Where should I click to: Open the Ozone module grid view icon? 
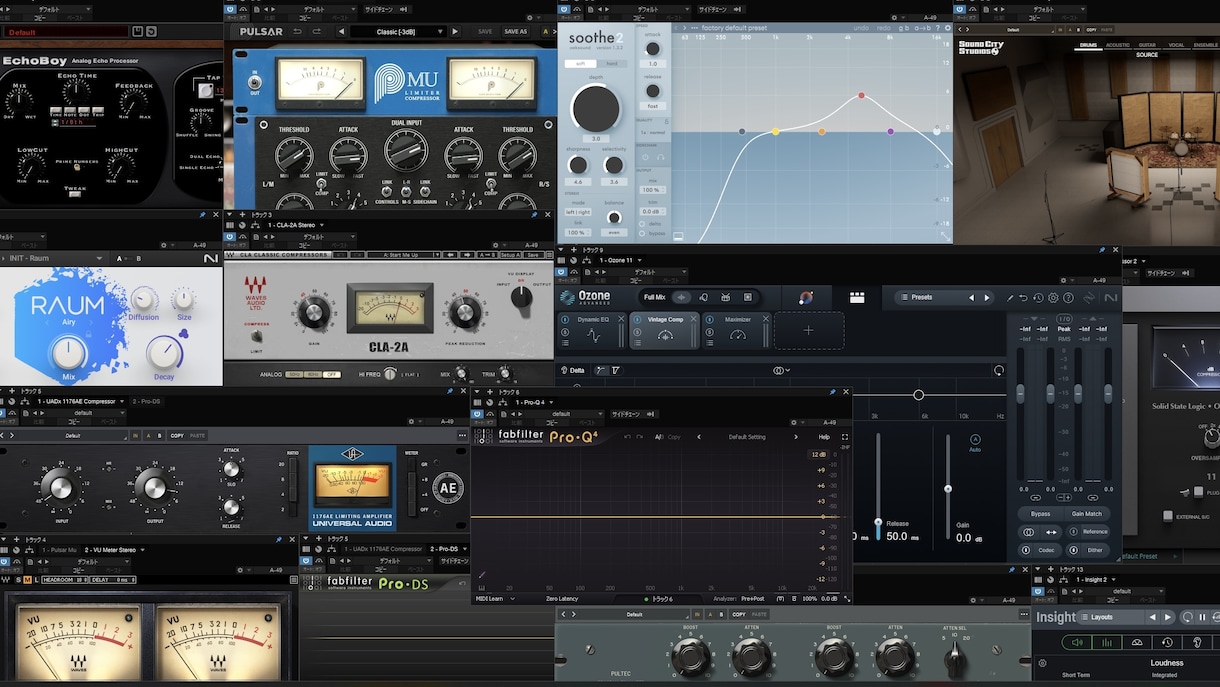pos(857,297)
